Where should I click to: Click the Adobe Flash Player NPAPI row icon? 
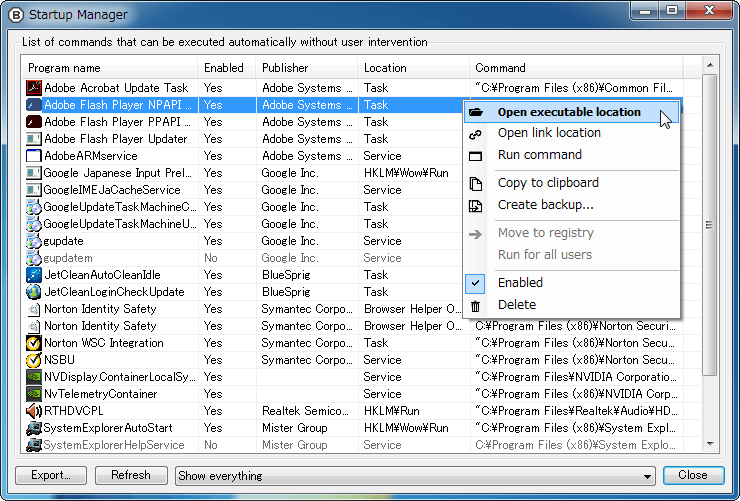pyautogui.click(x=34, y=105)
